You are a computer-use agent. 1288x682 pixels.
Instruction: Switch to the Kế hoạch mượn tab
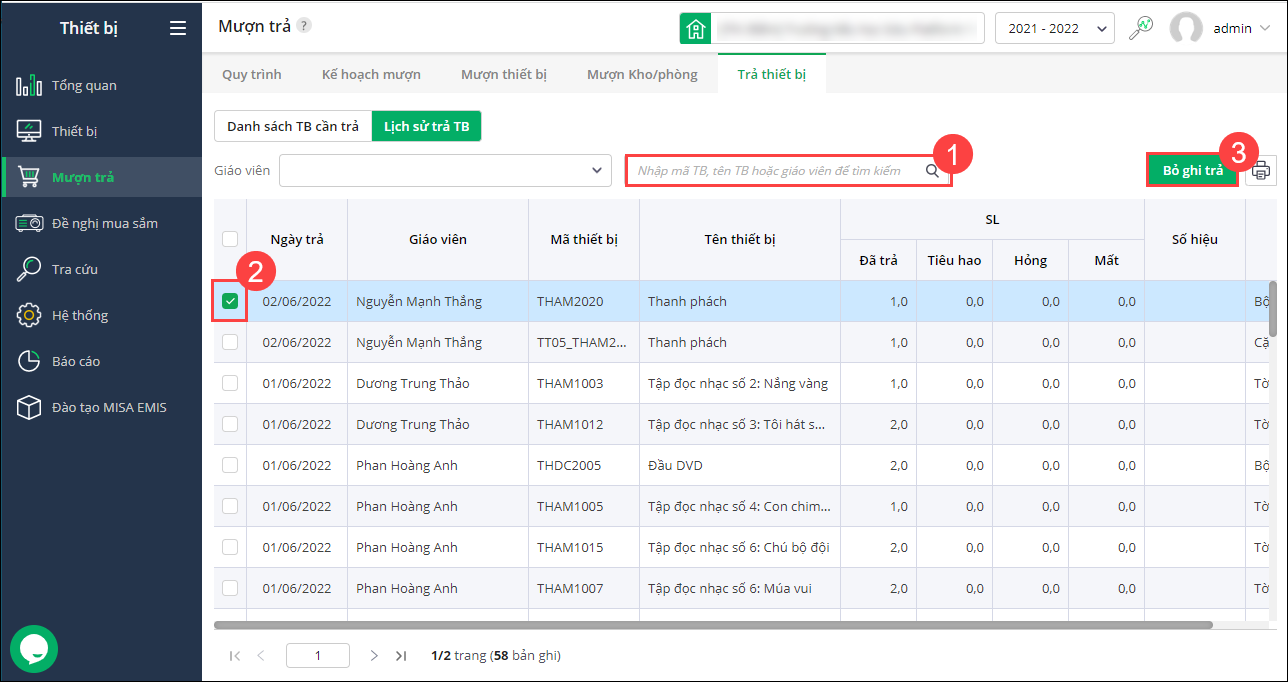click(x=371, y=74)
